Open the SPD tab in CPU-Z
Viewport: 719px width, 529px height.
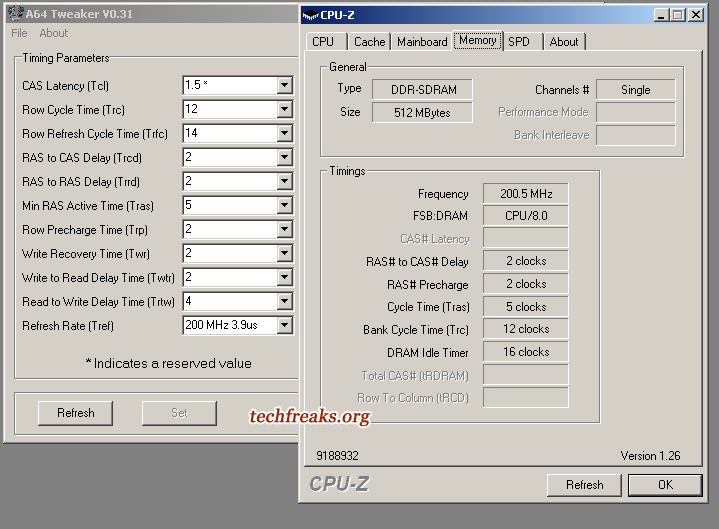pyautogui.click(x=524, y=42)
